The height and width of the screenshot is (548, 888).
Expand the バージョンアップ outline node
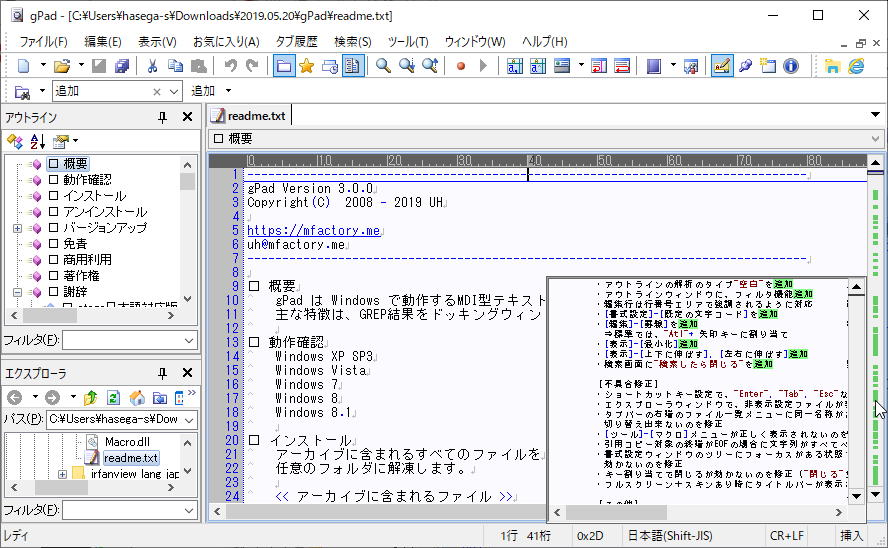pos(18,228)
